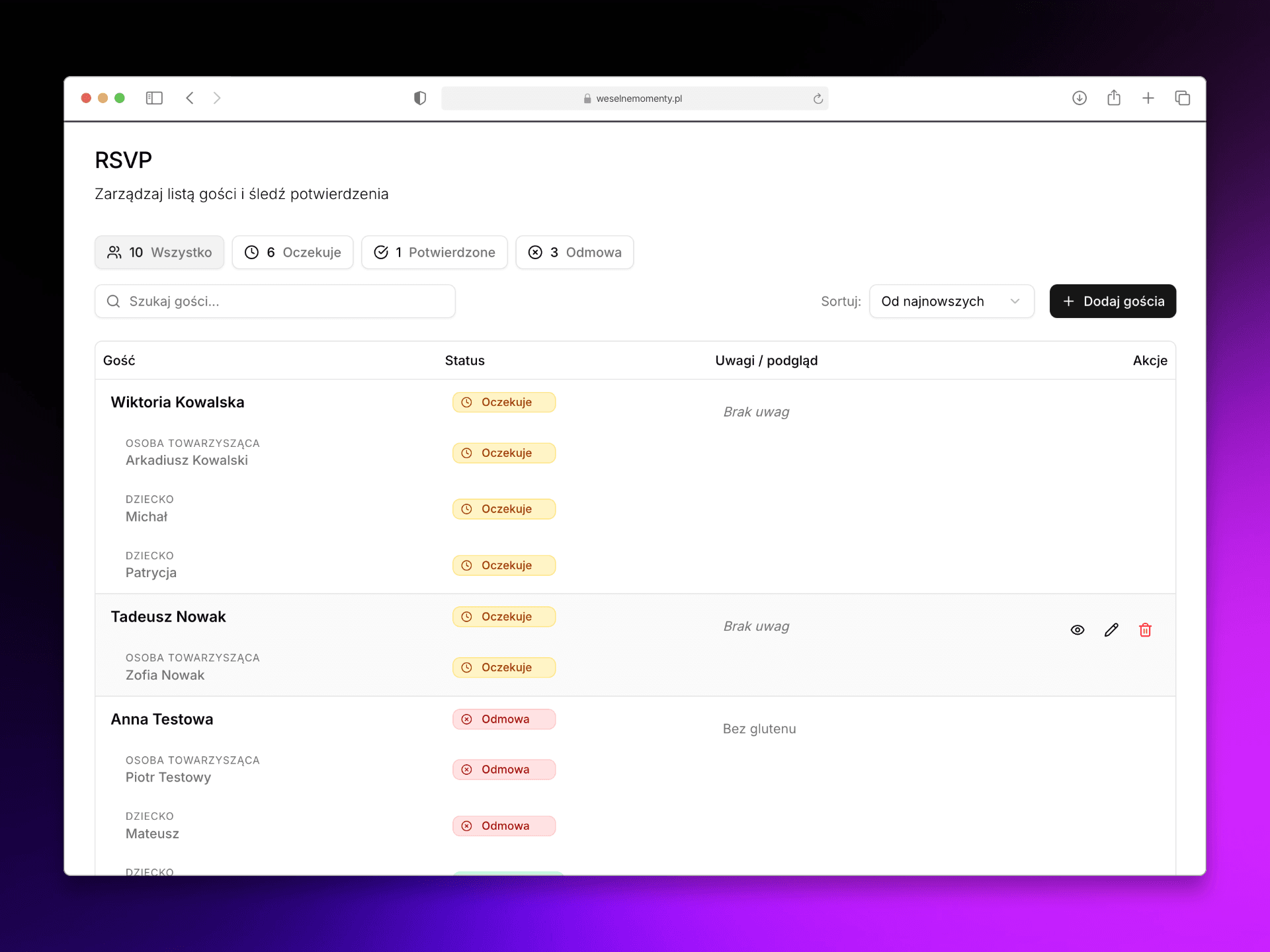The height and width of the screenshot is (952, 1270).
Task: Go forward with the browser forward arrow
Action: (217, 98)
